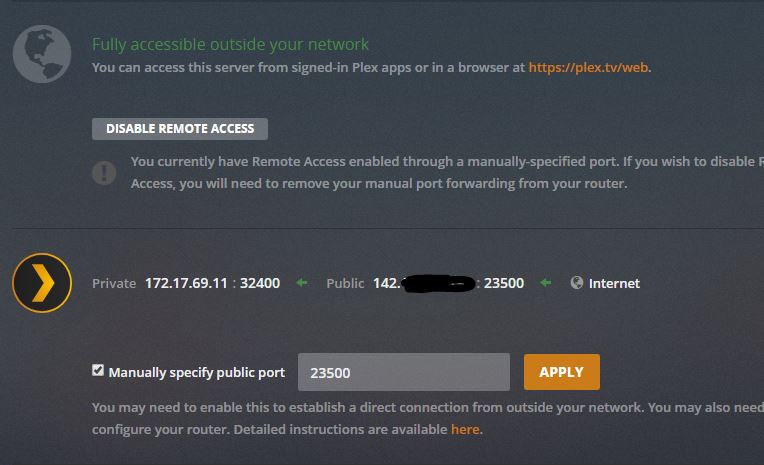Click the Public label text
The width and height of the screenshot is (764, 465).
(x=345, y=283)
